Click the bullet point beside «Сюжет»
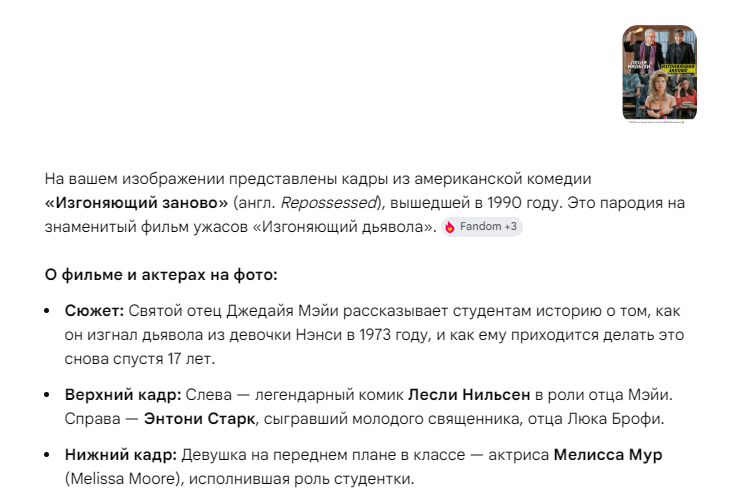 click(x=47, y=311)
